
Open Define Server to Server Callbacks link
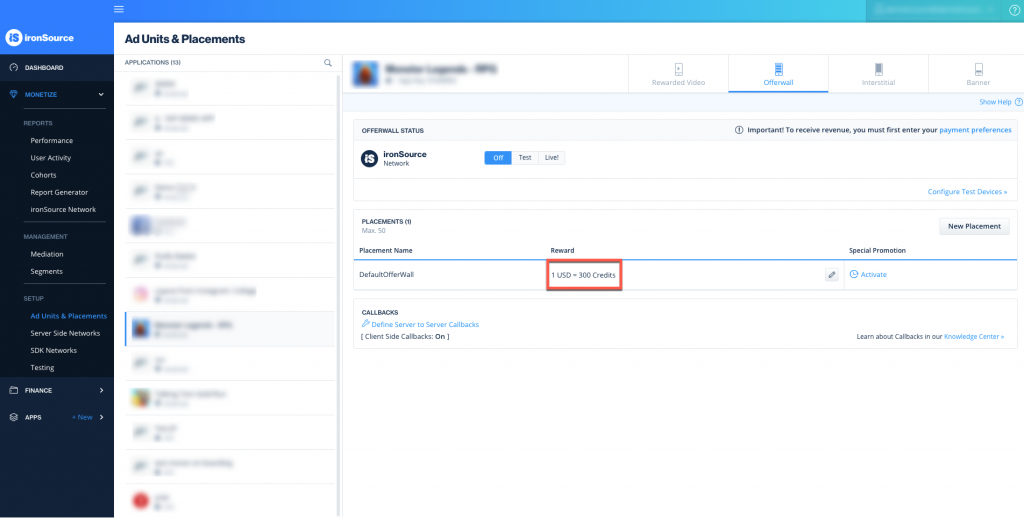(425, 325)
